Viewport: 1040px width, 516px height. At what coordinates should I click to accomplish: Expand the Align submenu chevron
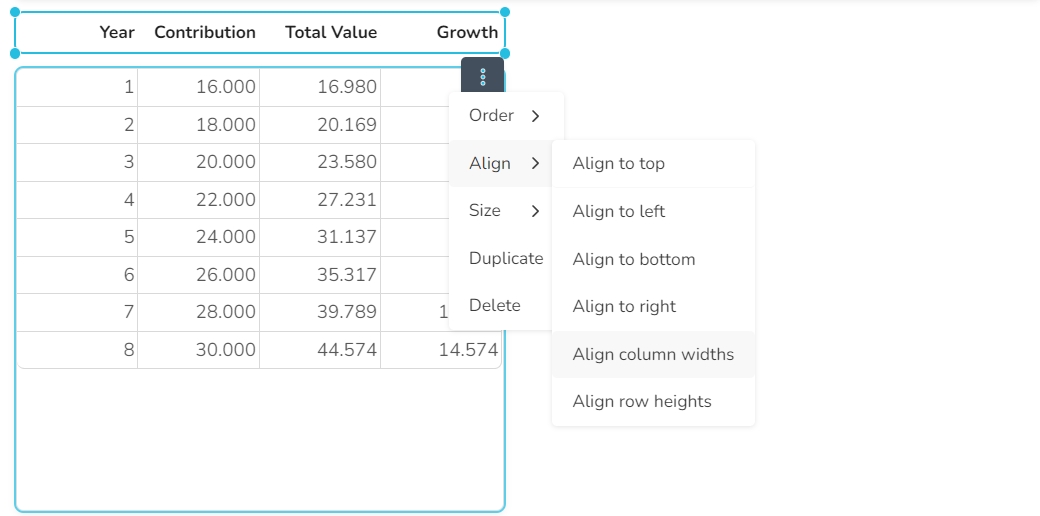(x=536, y=163)
